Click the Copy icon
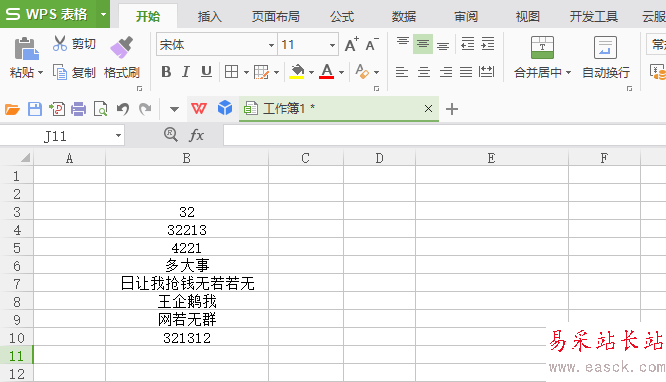Viewport: 666px width, 382px height. [60, 72]
